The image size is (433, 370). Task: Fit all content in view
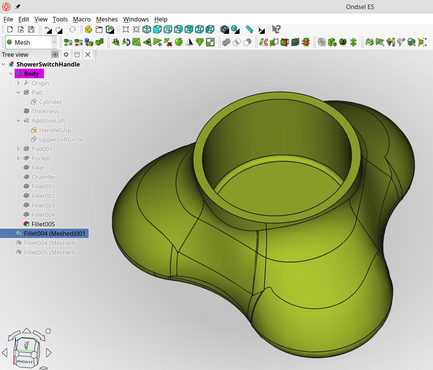tap(126, 30)
